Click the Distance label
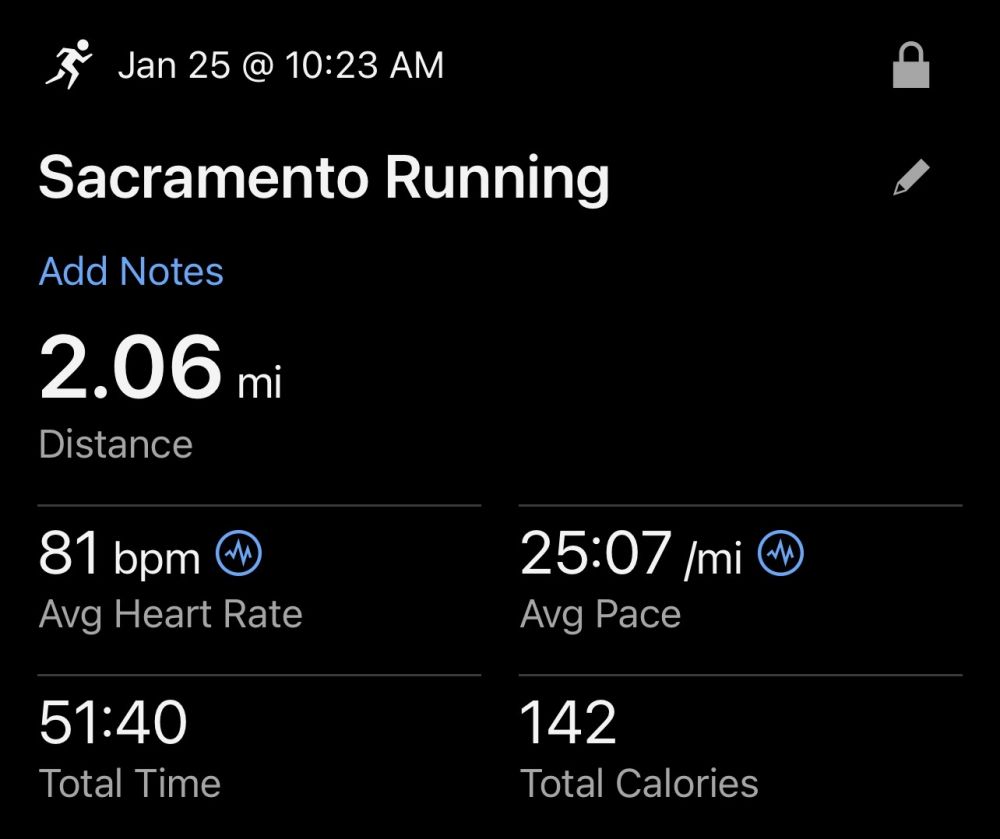 pos(116,444)
